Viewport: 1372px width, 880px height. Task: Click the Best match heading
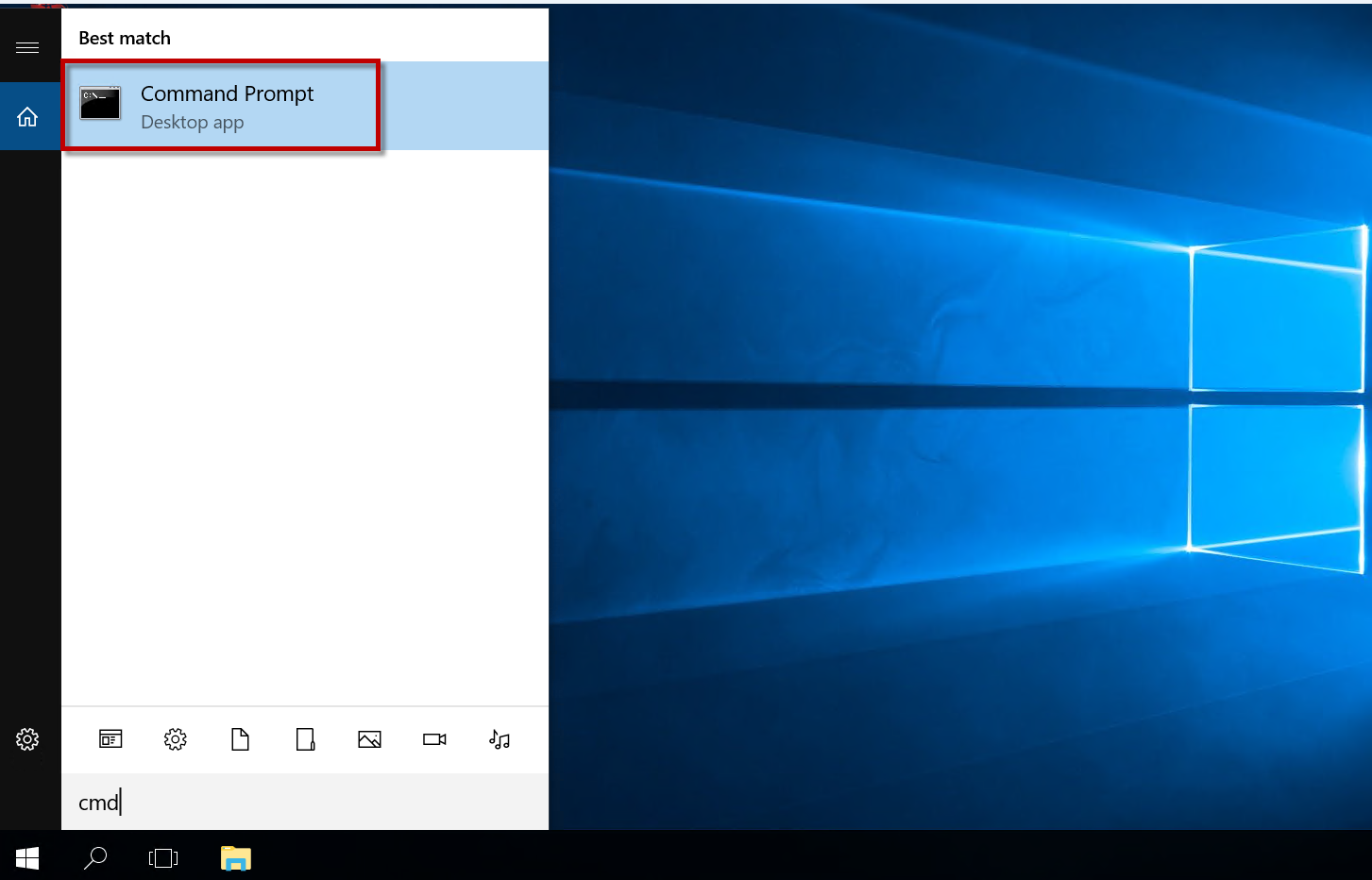click(x=125, y=39)
